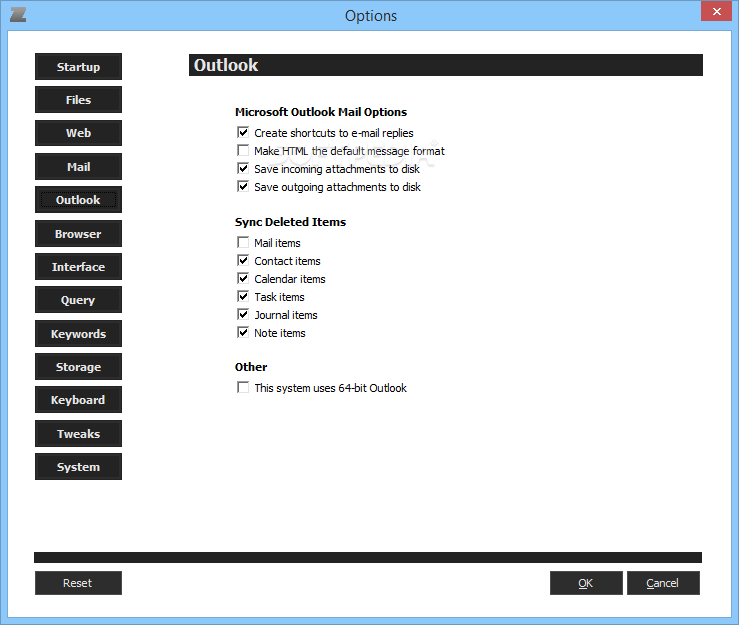Viewport: 739px width, 625px height.
Task: Toggle the Task items checkbox
Action: pyautogui.click(x=243, y=296)
